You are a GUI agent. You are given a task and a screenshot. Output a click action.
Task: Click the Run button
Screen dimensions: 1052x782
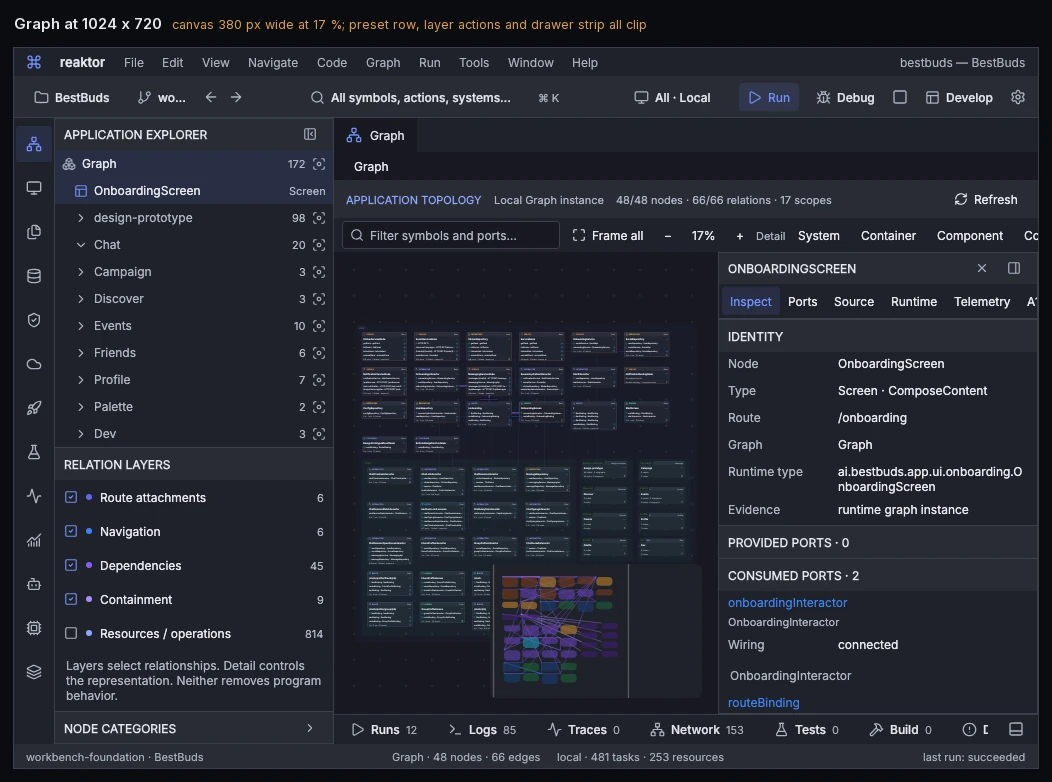(769, 97)
